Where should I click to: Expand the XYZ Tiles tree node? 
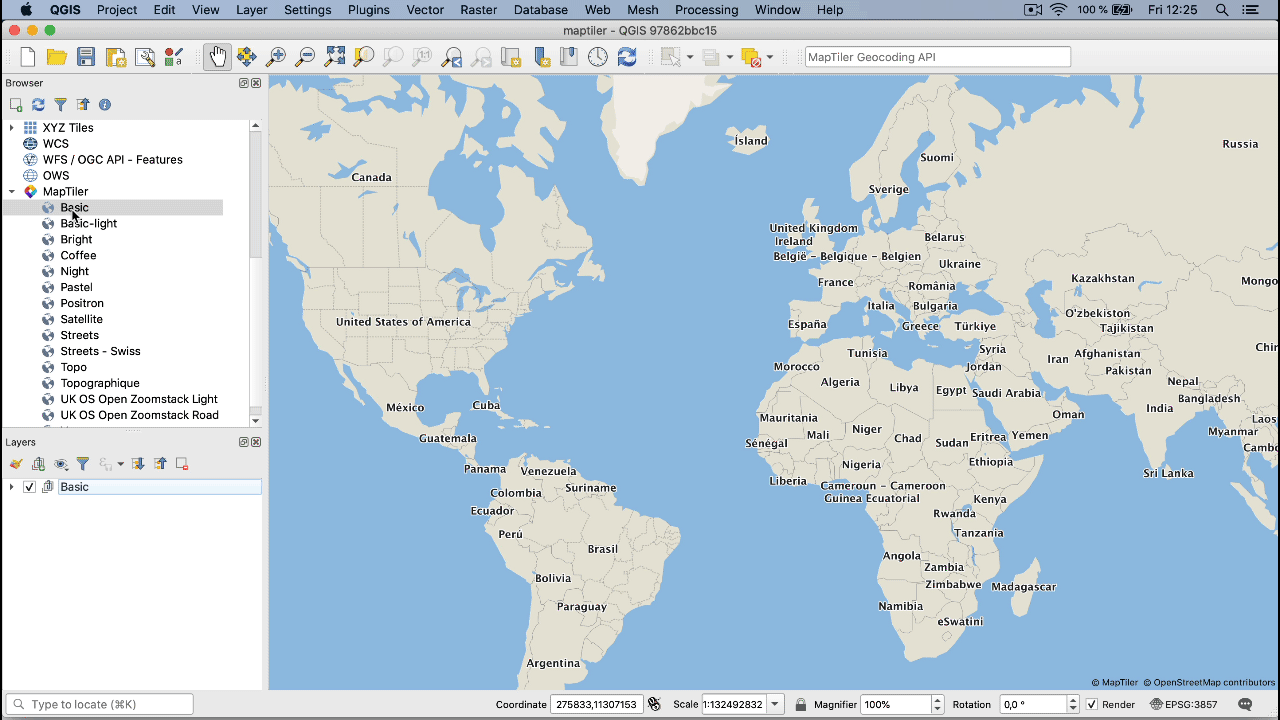(x=12, y=128)
